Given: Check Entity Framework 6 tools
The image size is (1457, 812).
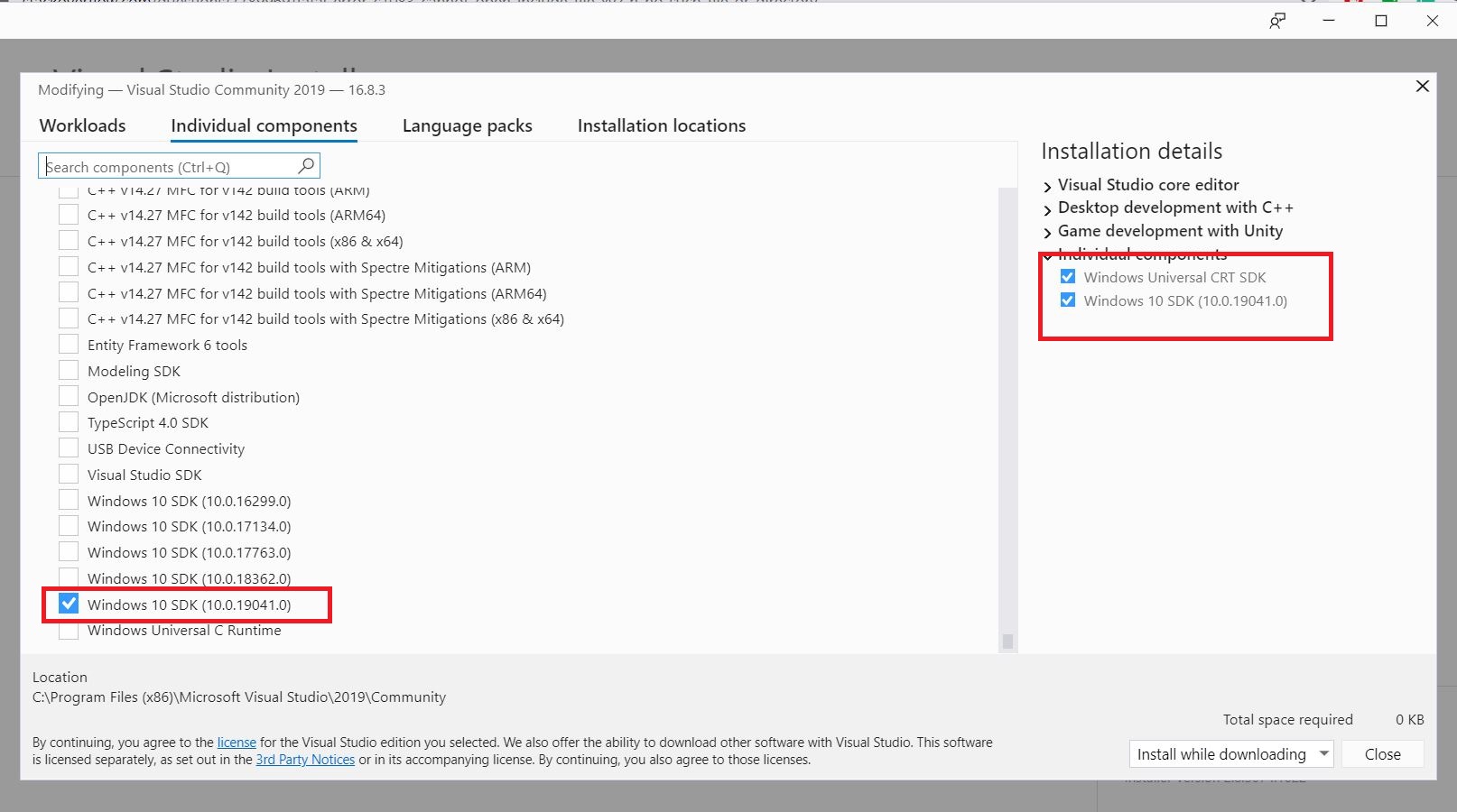Looking at the screenshot, I should click(x=68, y=344).
